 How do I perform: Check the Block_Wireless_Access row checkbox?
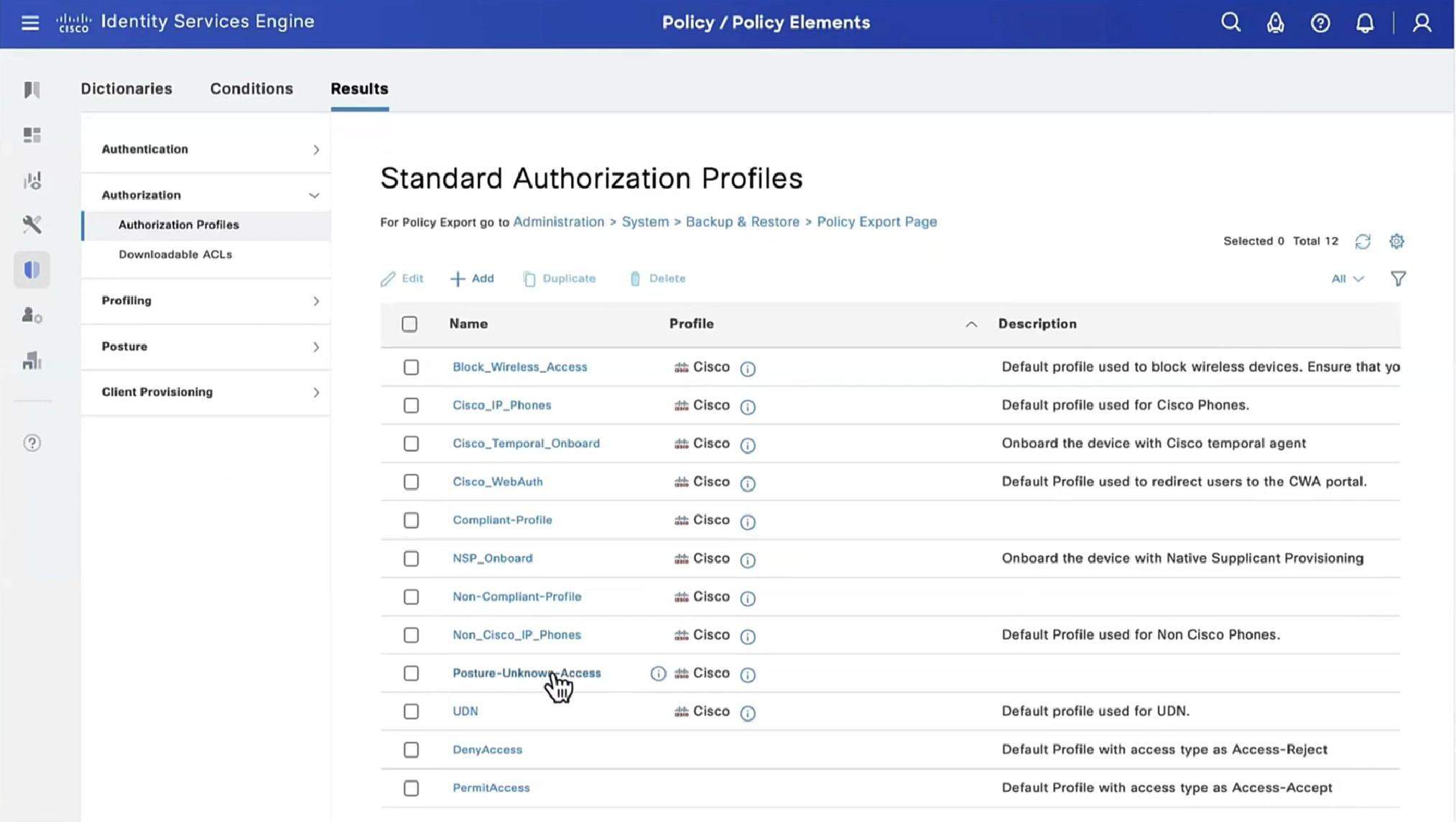(x=411, y=367)
